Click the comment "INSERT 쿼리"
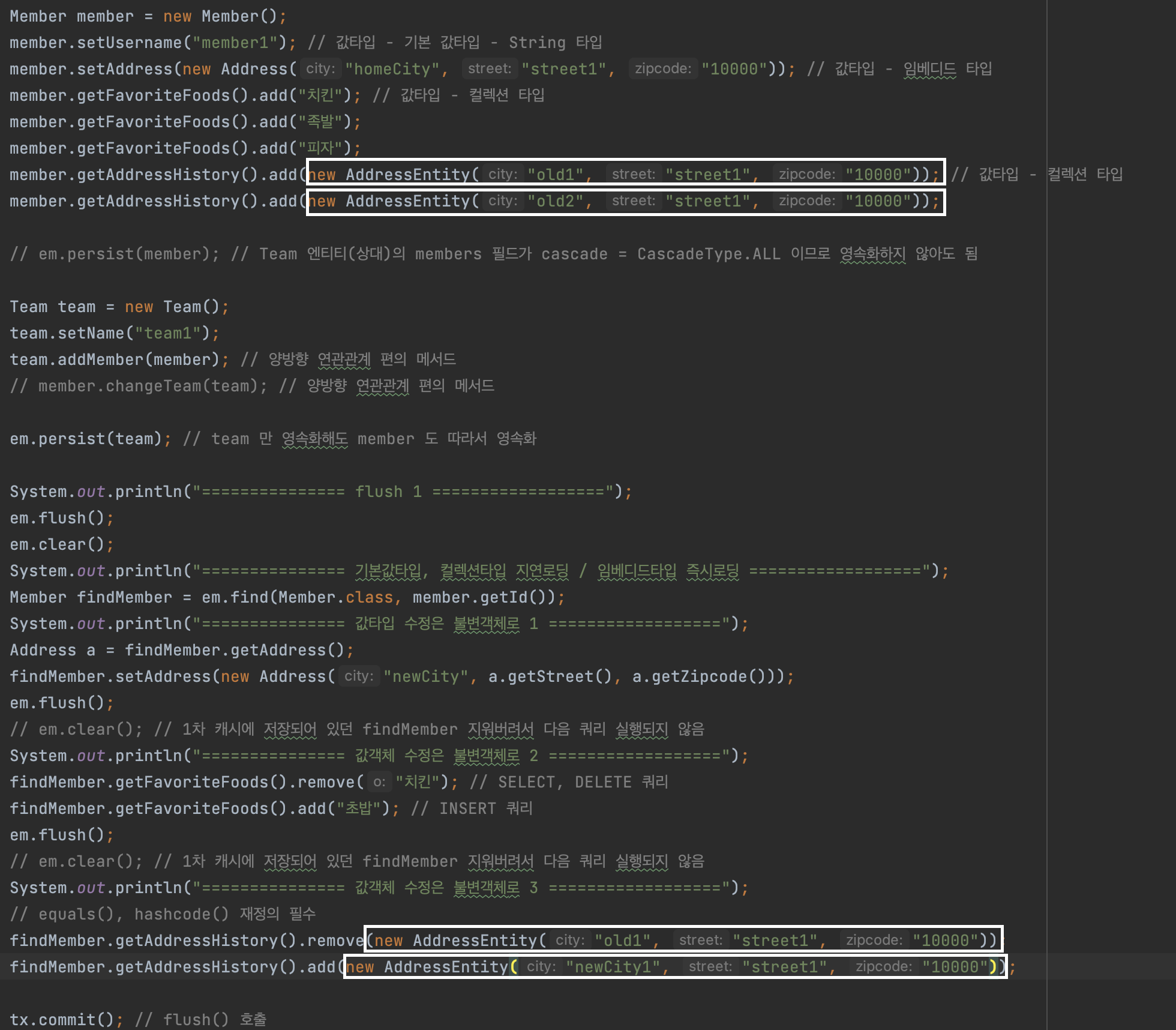The height and width of the screenshot is (1030, 1176). [x=472, y=809]
